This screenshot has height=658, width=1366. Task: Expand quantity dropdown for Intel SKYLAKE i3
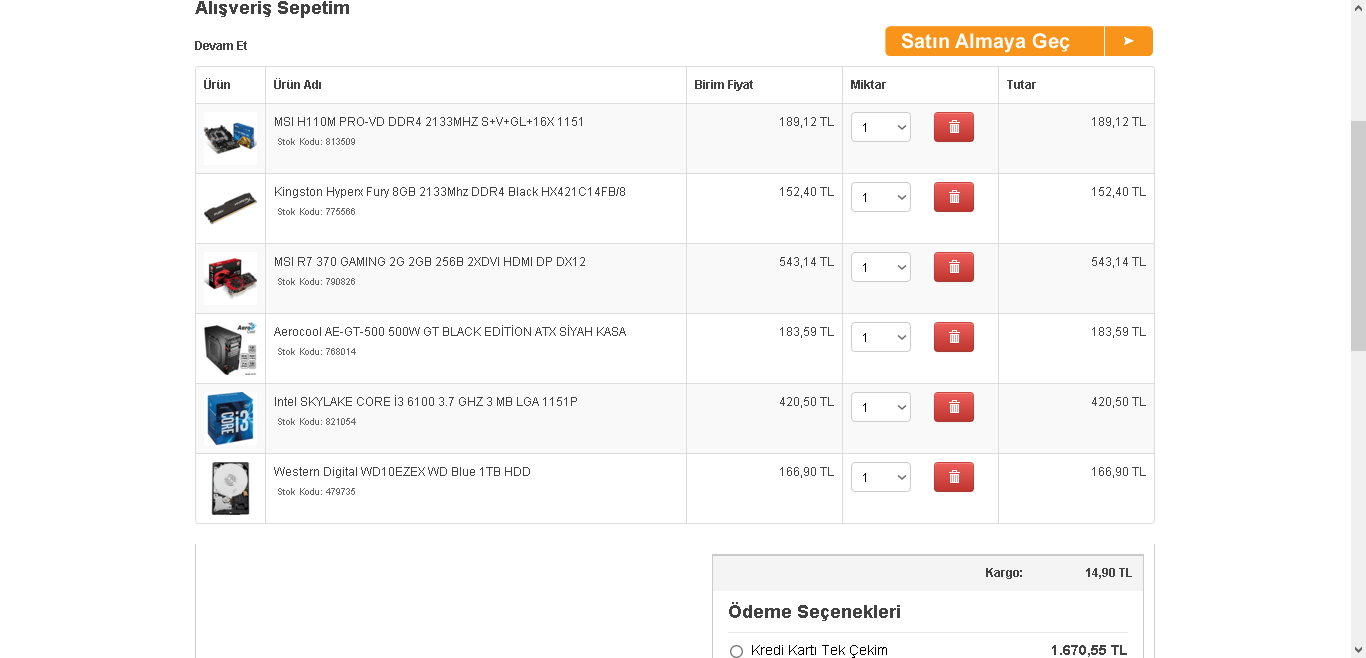point(881,407)
